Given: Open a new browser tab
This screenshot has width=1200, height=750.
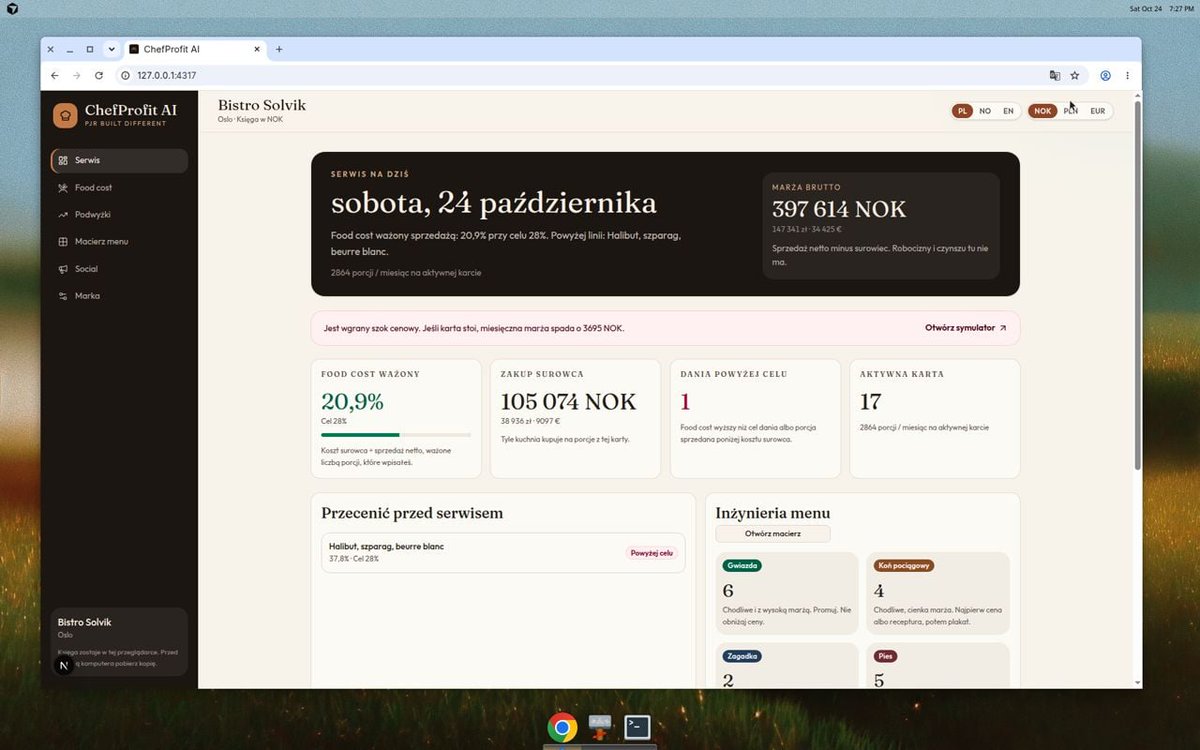Looking at the screenshot, I should 279,49.
